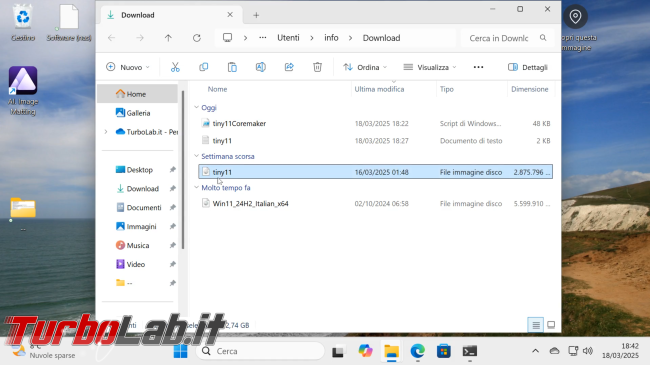
Task: Select Win11_24H2_Italian_x64 disk image
Action: [x=375, y=204]
